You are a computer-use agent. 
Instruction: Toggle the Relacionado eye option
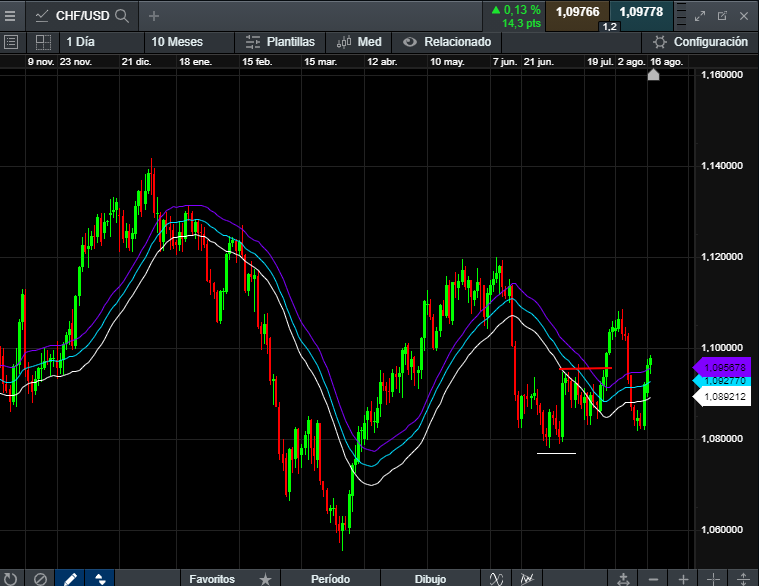pos(447,42)
